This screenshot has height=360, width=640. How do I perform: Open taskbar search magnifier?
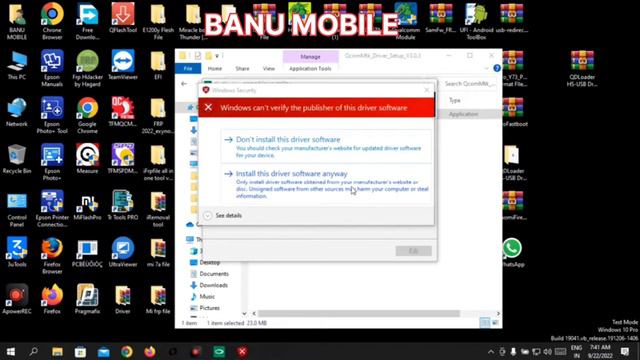[x=34, y=351]
